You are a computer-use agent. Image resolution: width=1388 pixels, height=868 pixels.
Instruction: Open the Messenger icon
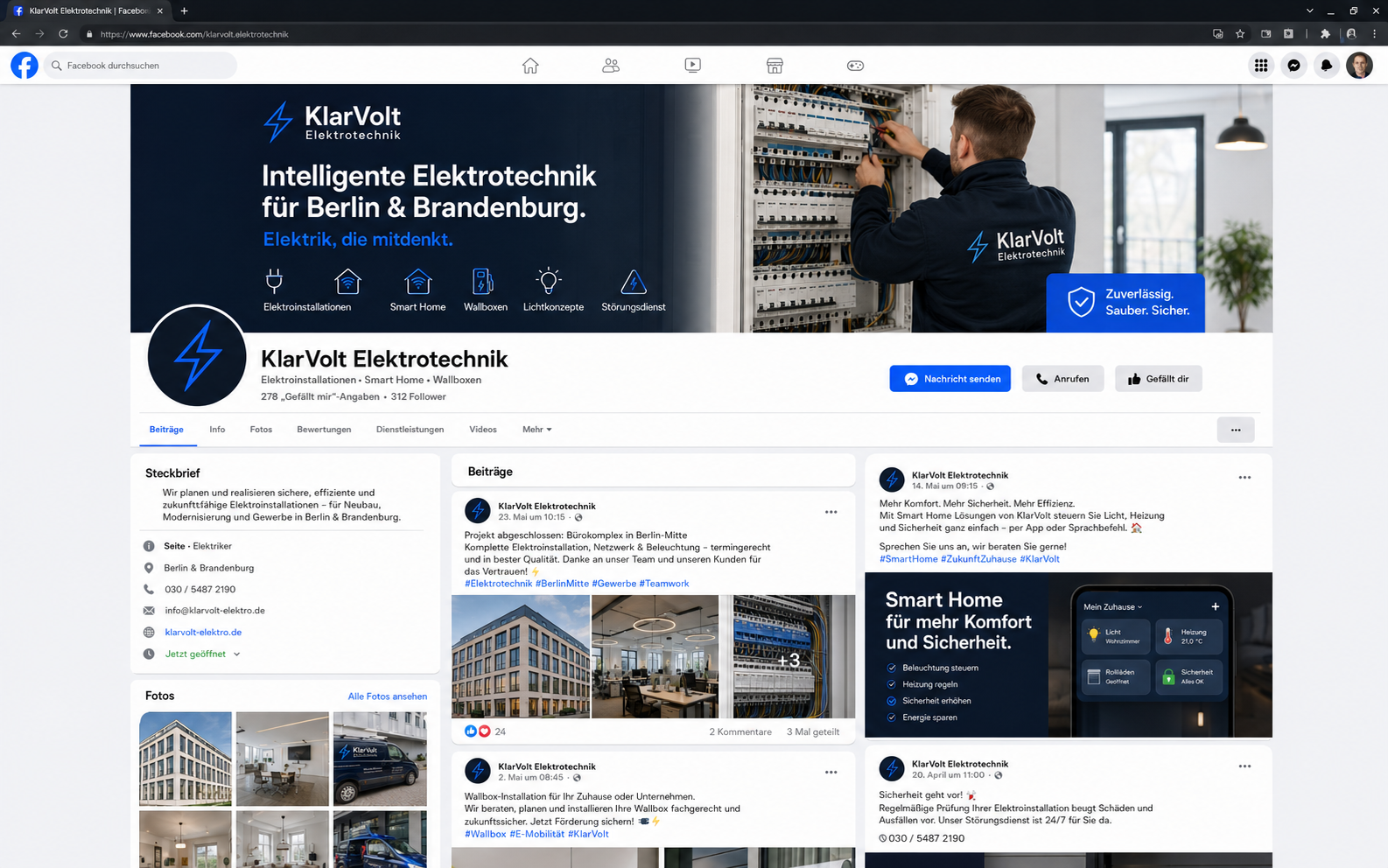point(1293,66)
